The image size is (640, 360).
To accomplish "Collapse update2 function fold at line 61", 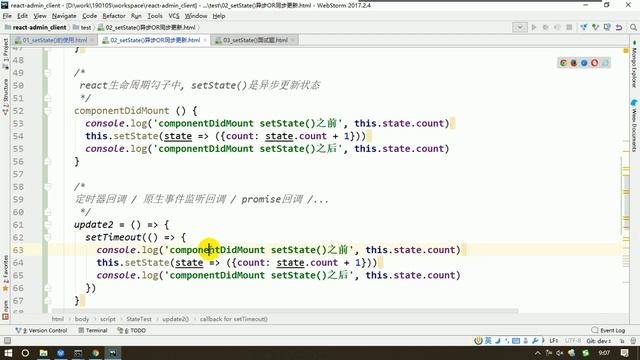I will point(47,224).
